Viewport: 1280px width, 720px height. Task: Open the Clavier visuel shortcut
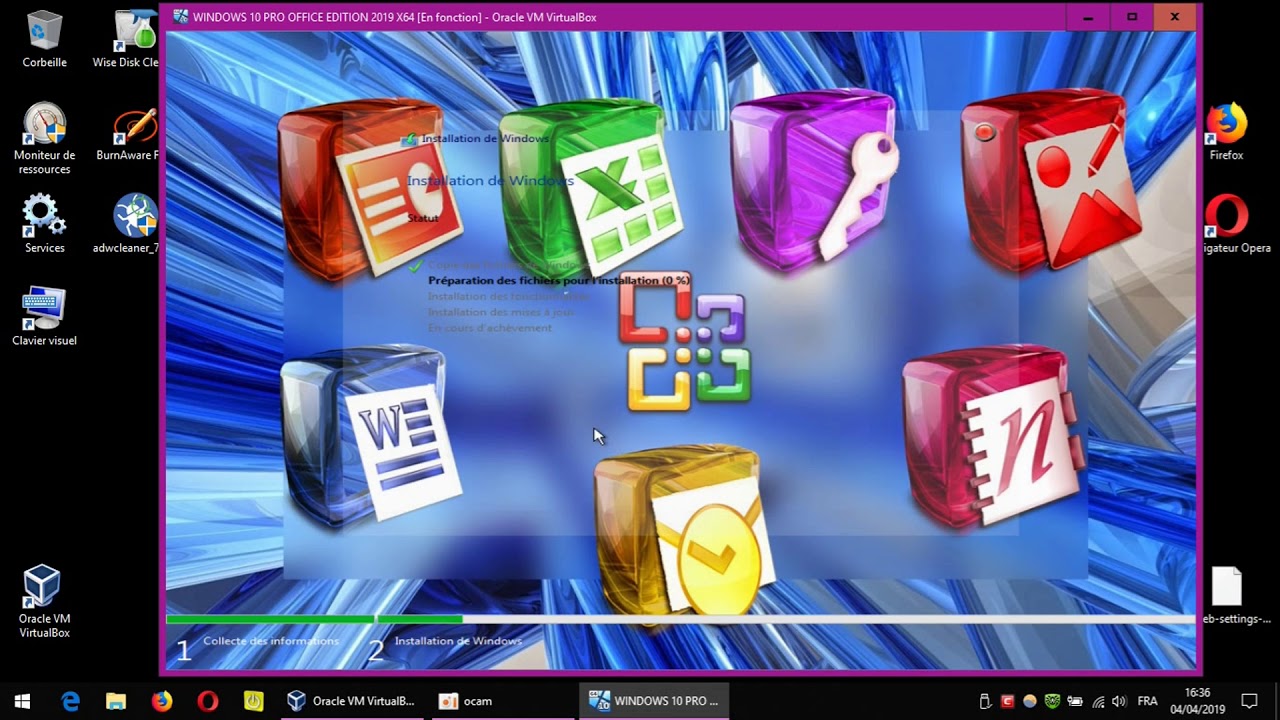44,317
